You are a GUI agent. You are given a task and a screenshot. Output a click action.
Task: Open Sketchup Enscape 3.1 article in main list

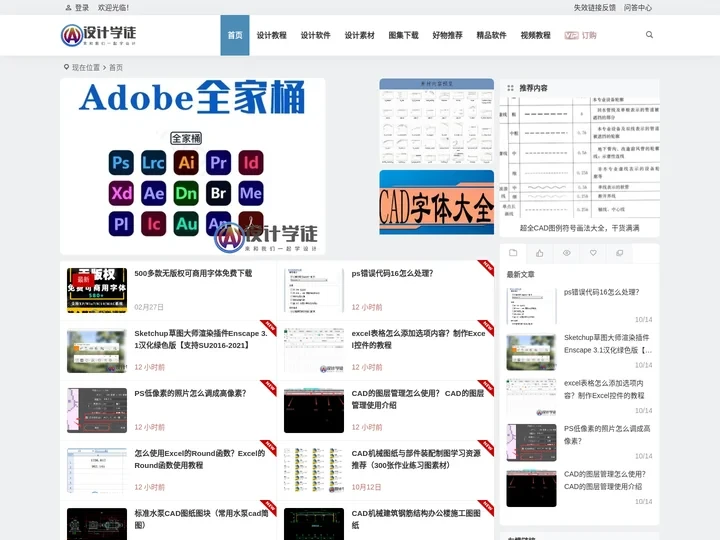pyautogui.click(x=201, y=339)
